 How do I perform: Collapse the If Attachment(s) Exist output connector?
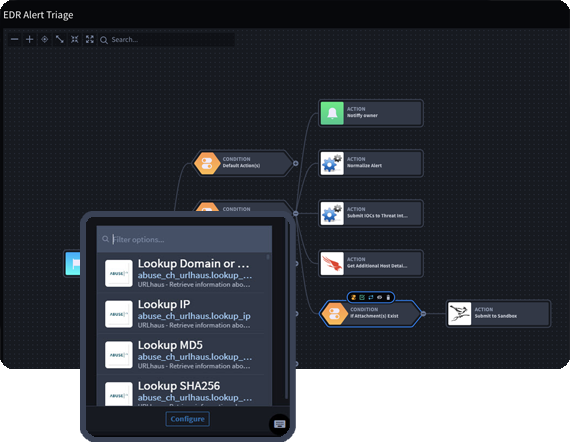click(423, 313)
